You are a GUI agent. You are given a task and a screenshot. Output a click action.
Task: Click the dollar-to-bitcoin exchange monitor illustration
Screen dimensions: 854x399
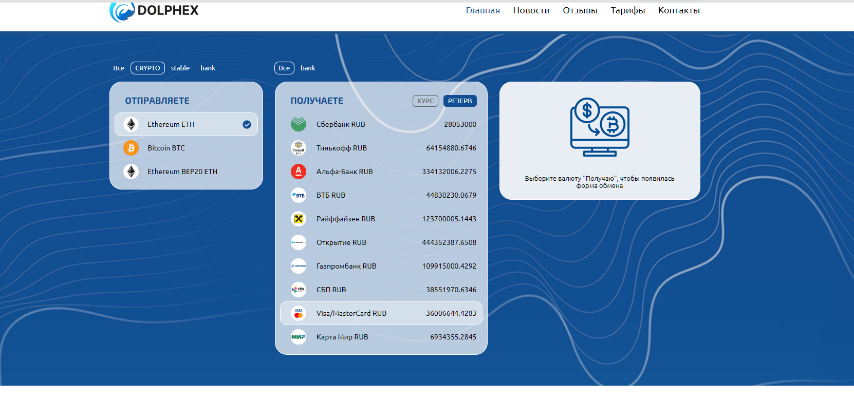tap(600, 127)
